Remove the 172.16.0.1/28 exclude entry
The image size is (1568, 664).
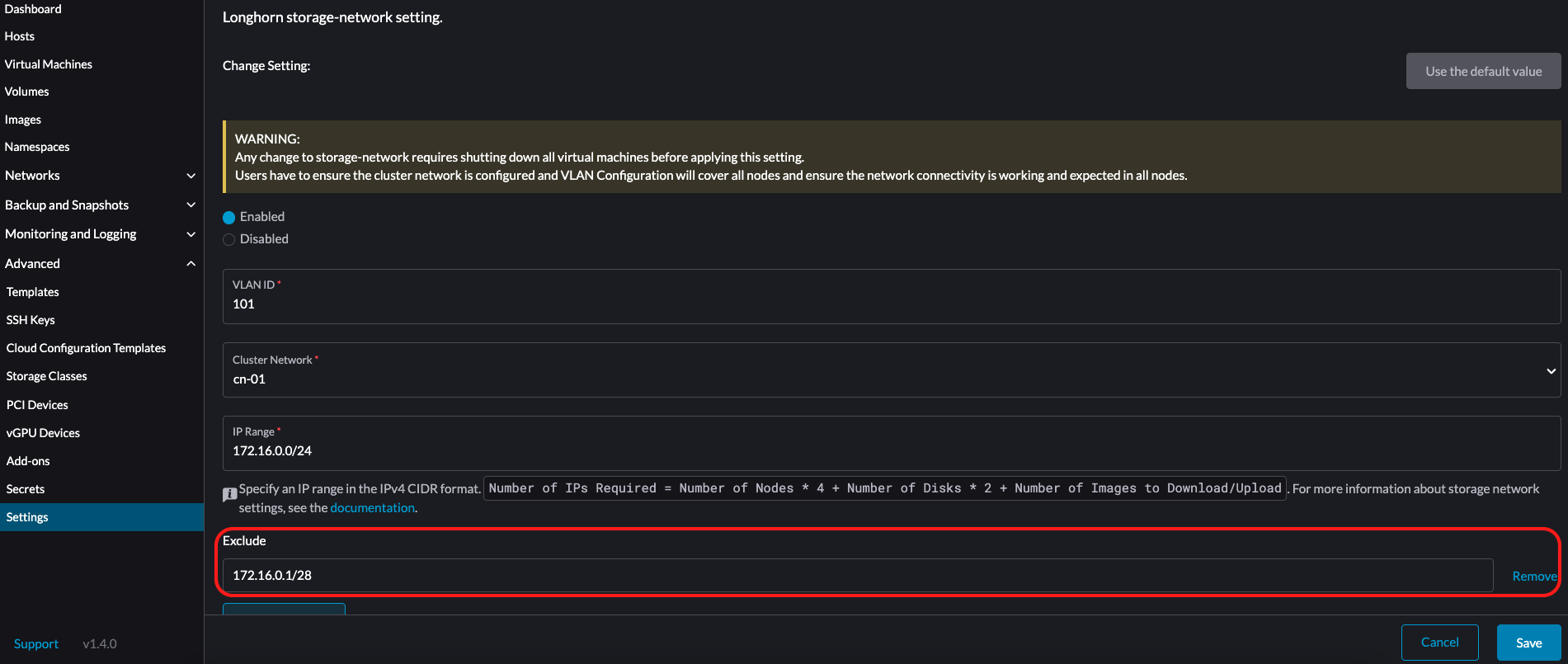[x=1534, y=577]
